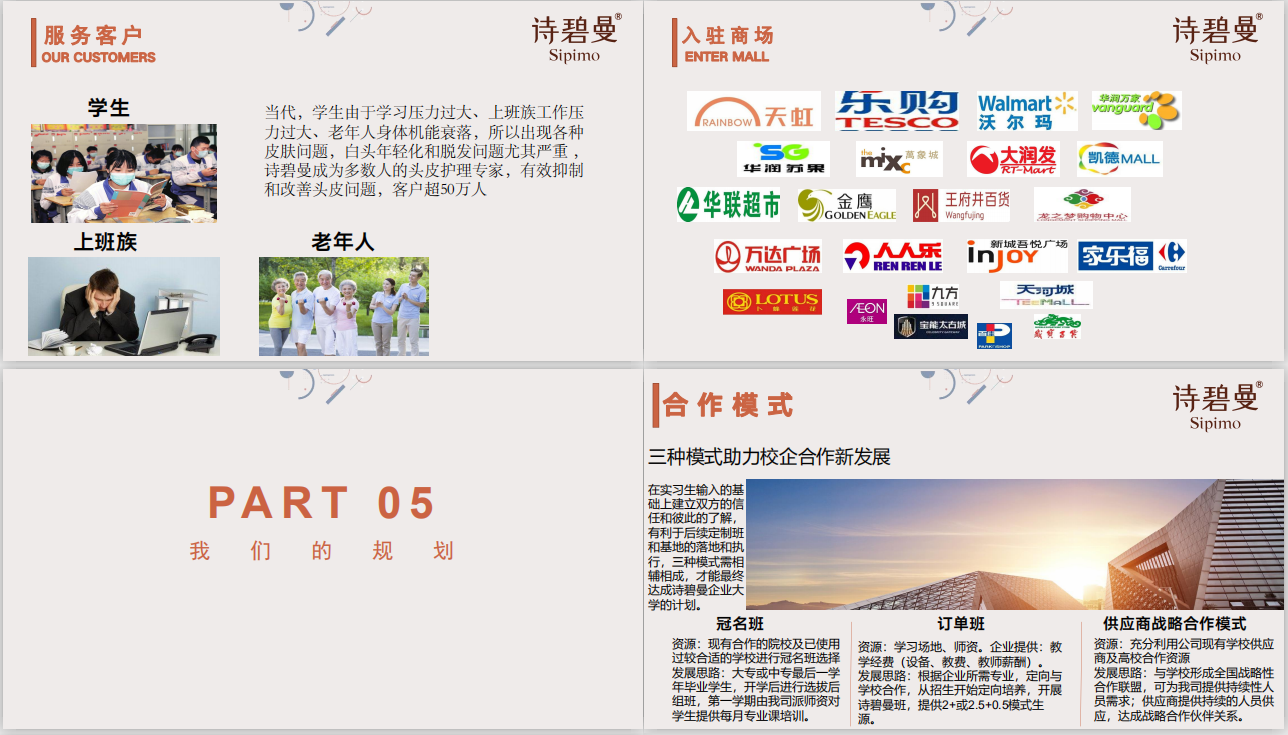Click the Tesco 乐购 logo

pyautogui.click(x=897, y=111)
